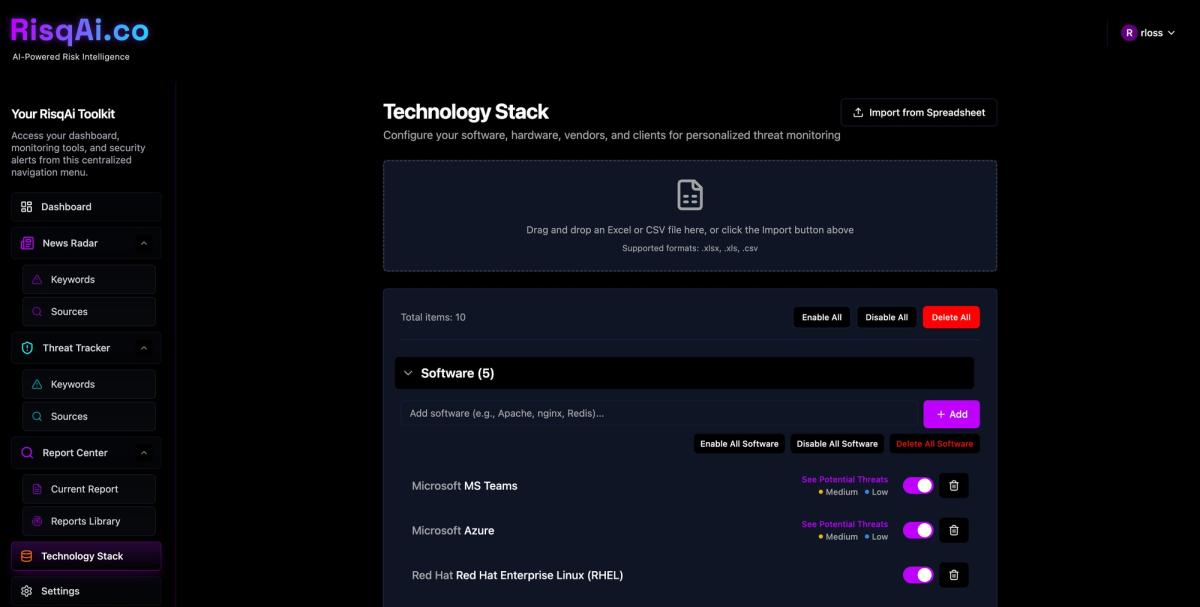This screenshot has width=1200, height=607.
Task: Click News Radar Keywords triangle icon
Action: [38, 280]
